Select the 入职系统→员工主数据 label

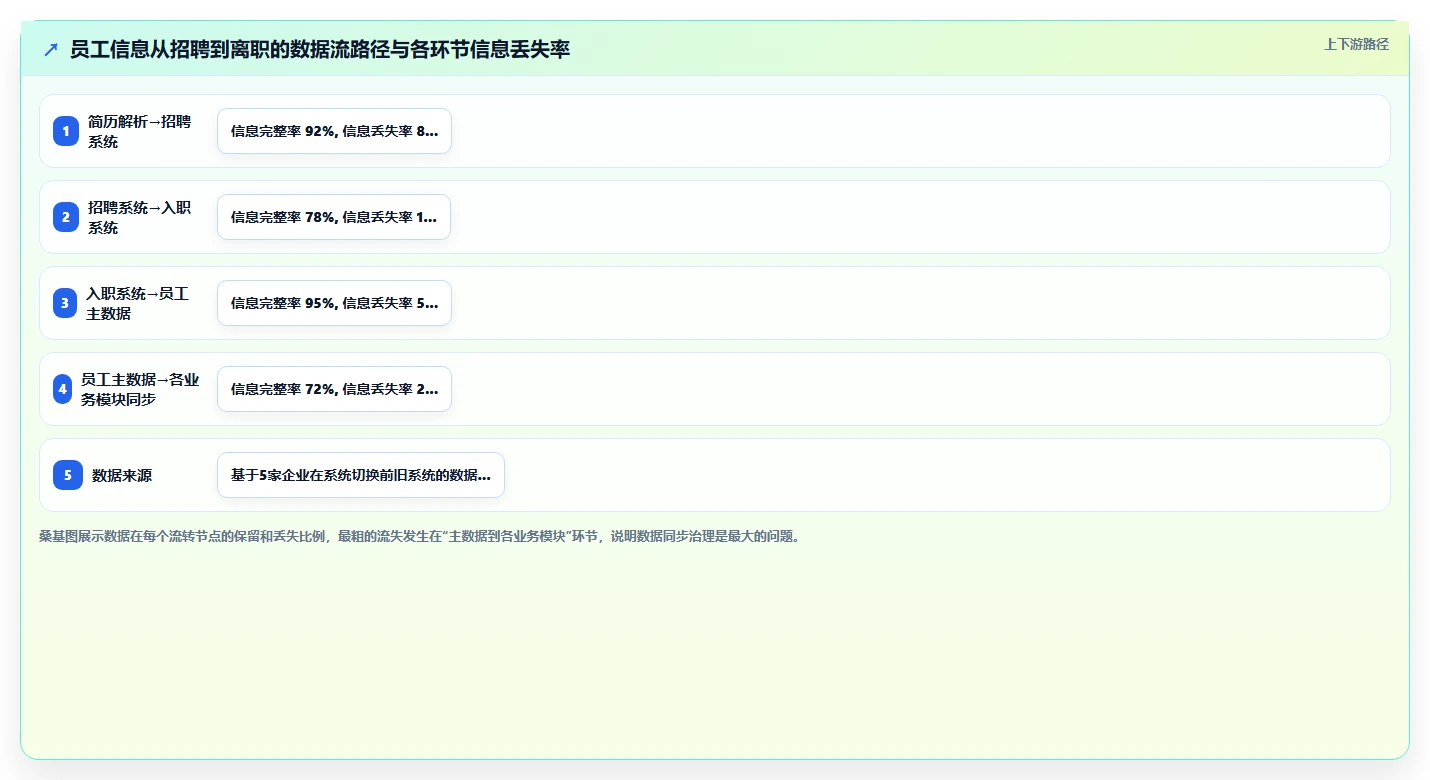click(137, 303)
